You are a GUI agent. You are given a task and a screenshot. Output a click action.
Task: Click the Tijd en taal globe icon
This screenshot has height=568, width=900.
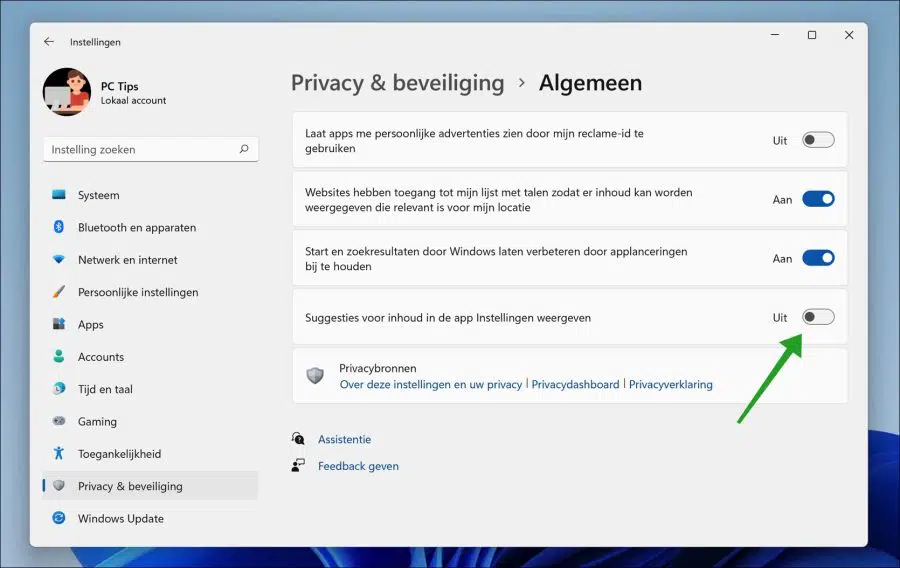pos(59,389)
